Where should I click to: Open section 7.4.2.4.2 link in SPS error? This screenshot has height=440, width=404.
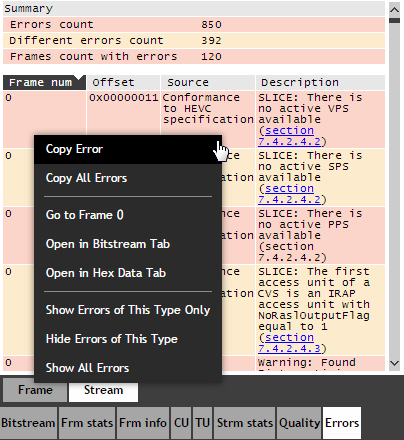(x=289, y=194)
